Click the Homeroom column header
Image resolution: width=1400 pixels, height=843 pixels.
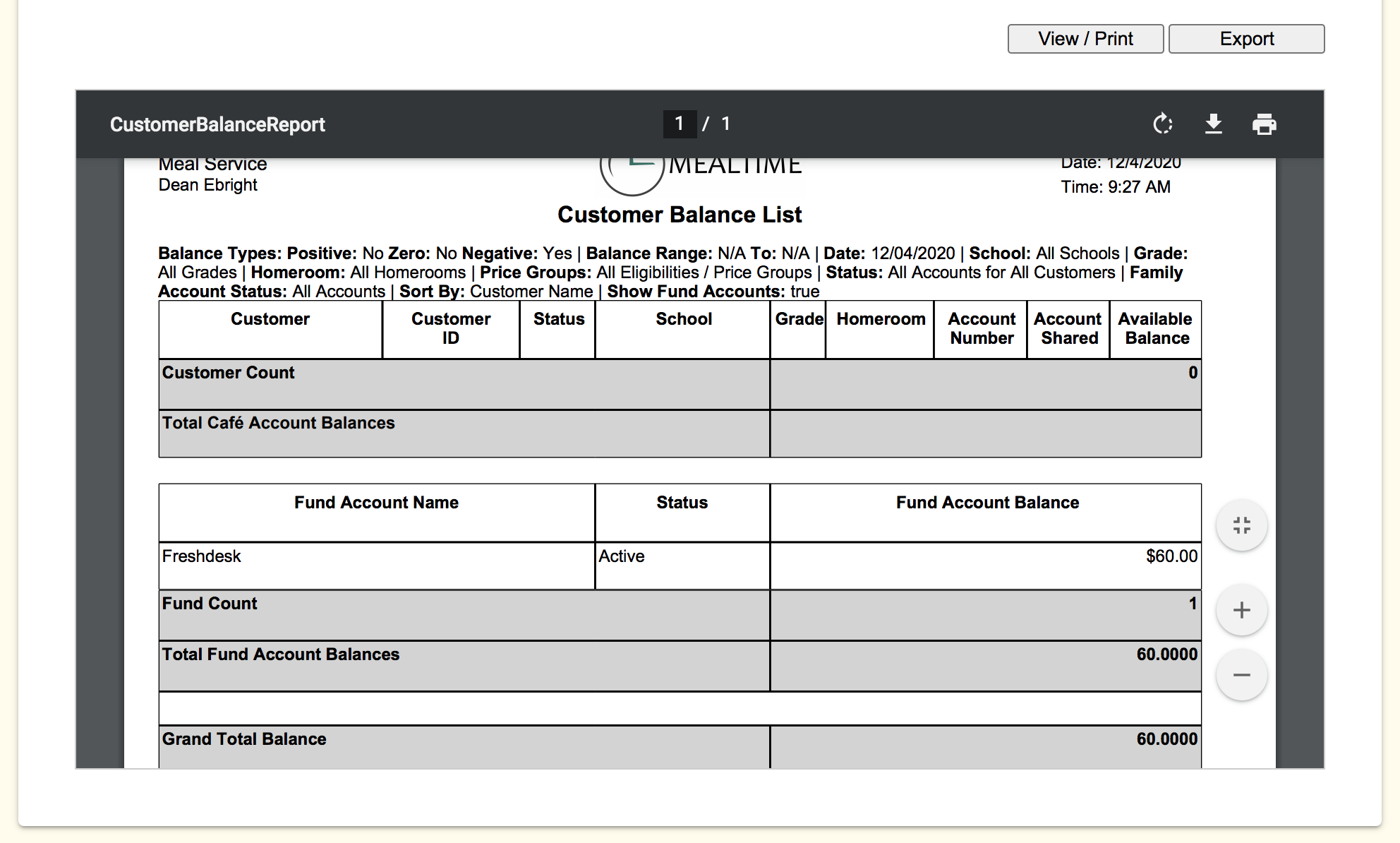pyautogui.click(x=880, y=319)
